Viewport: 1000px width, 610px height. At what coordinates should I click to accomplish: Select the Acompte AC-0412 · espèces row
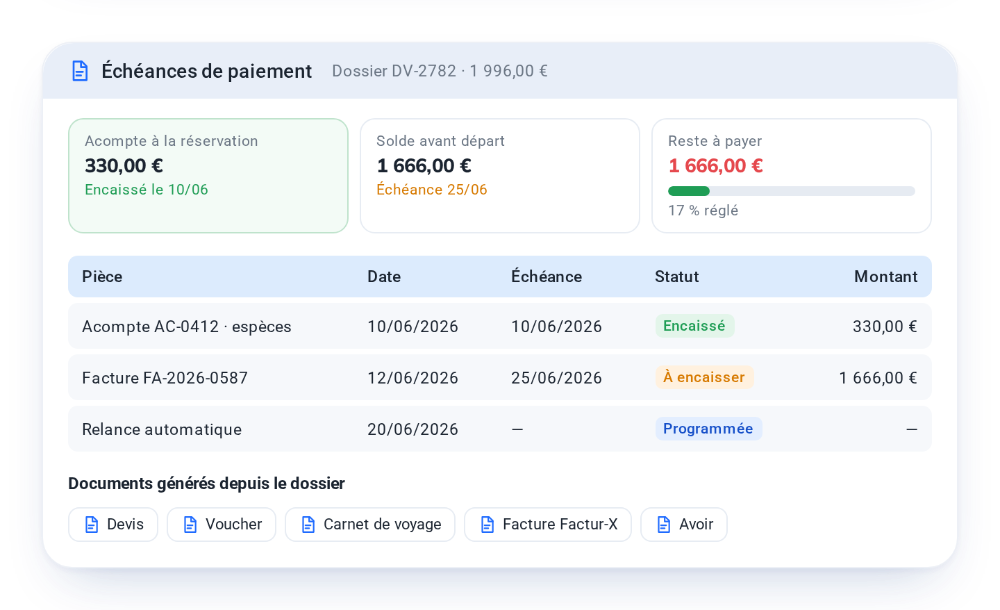click(x=500, y=326)
